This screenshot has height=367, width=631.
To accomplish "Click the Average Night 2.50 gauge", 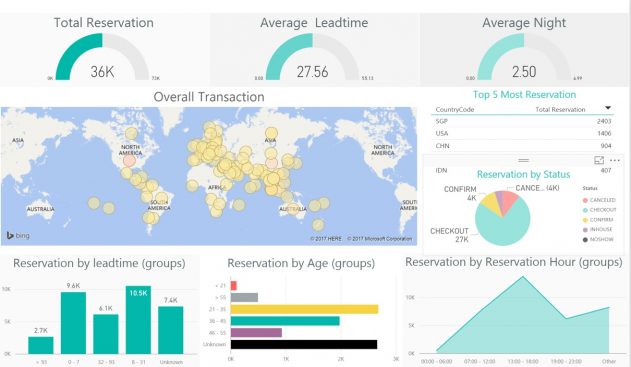I will pyautogui.click(x=524, y=56).
